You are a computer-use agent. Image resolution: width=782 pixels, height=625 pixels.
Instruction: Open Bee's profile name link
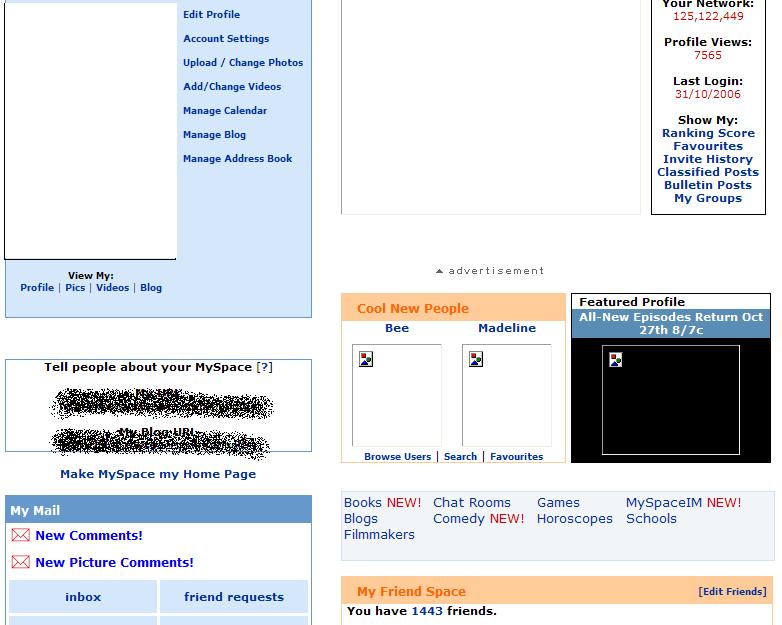tap(397, 328)
